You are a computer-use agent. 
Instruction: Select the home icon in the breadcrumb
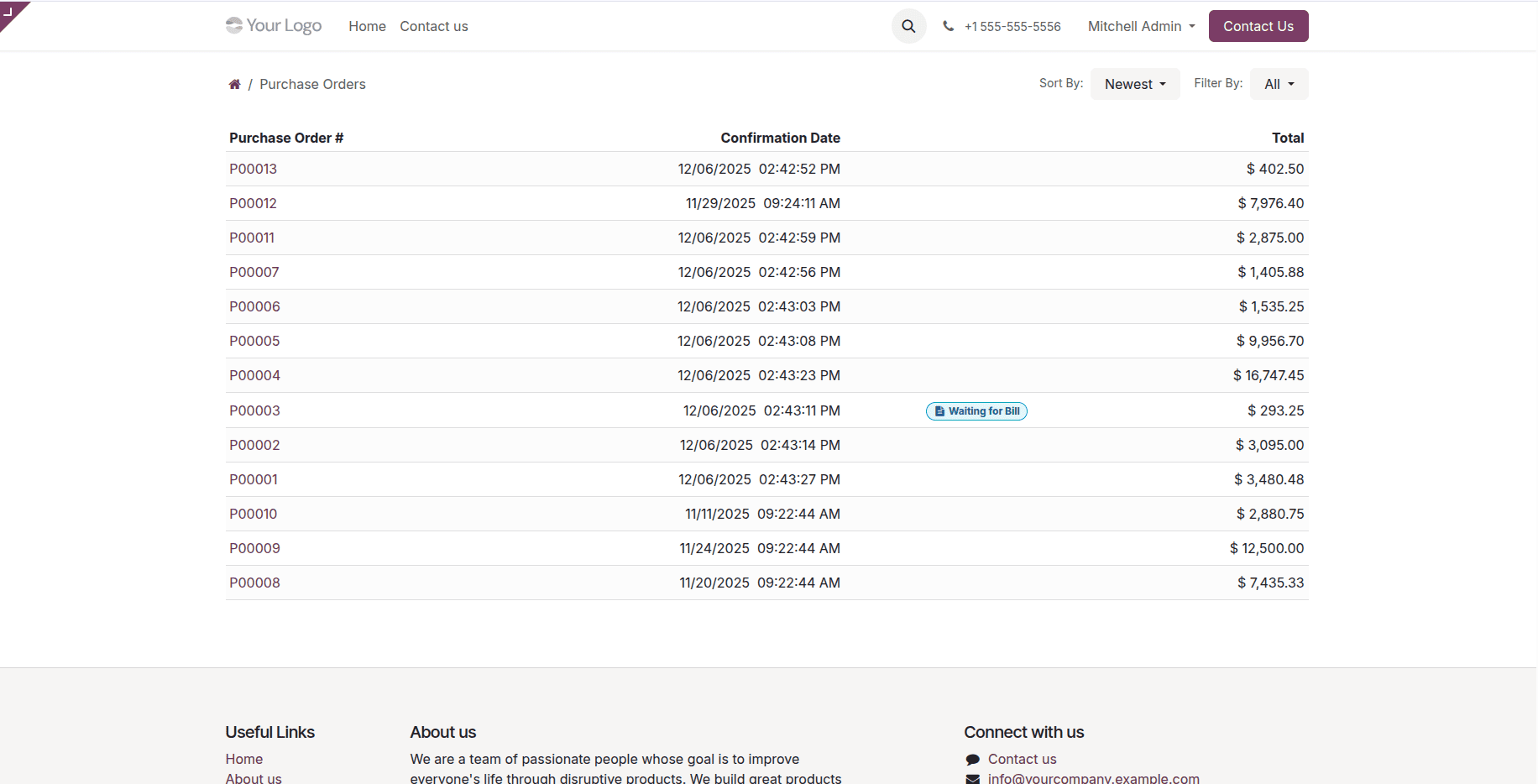[235, 84]
